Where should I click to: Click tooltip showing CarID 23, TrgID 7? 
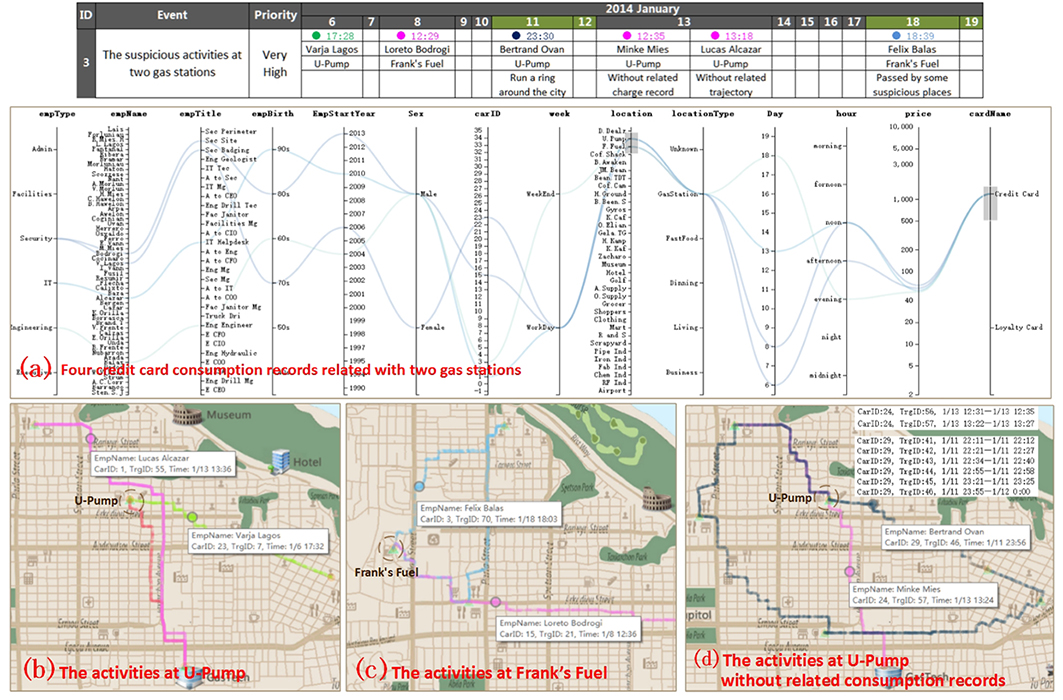tap(258, 541)
